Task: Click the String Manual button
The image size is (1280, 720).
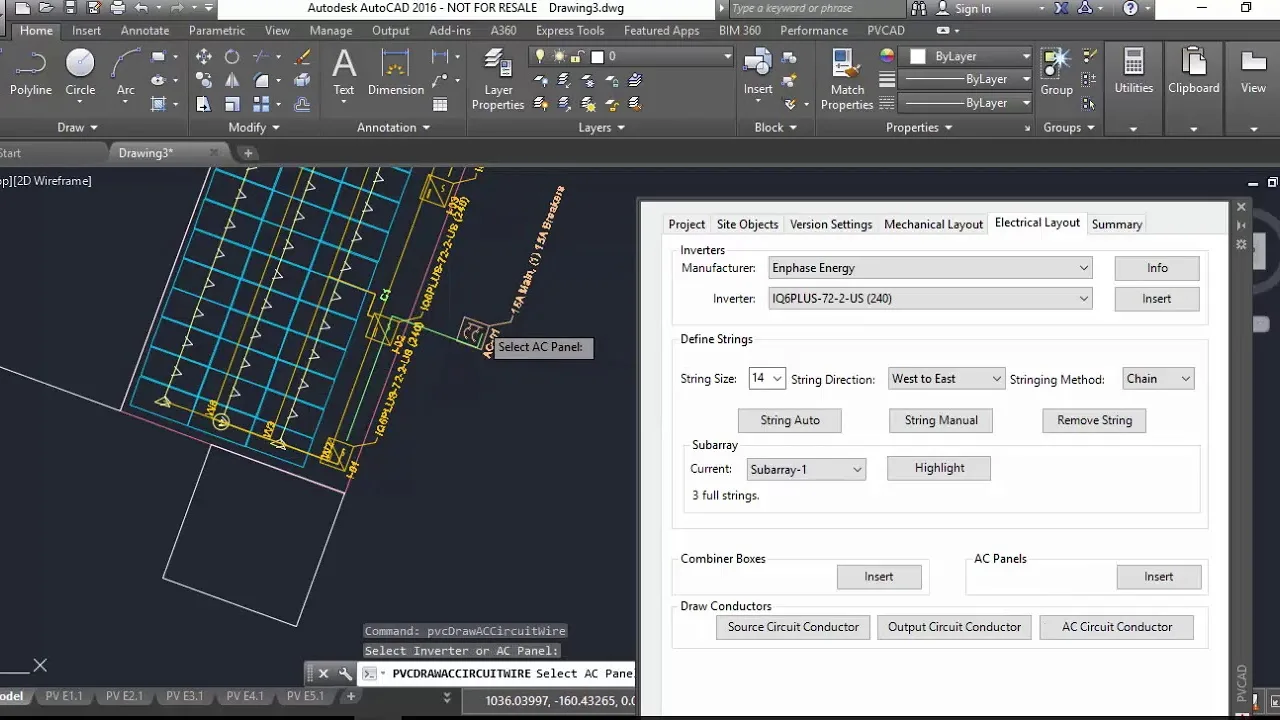Action: click(x=941, y=420)
